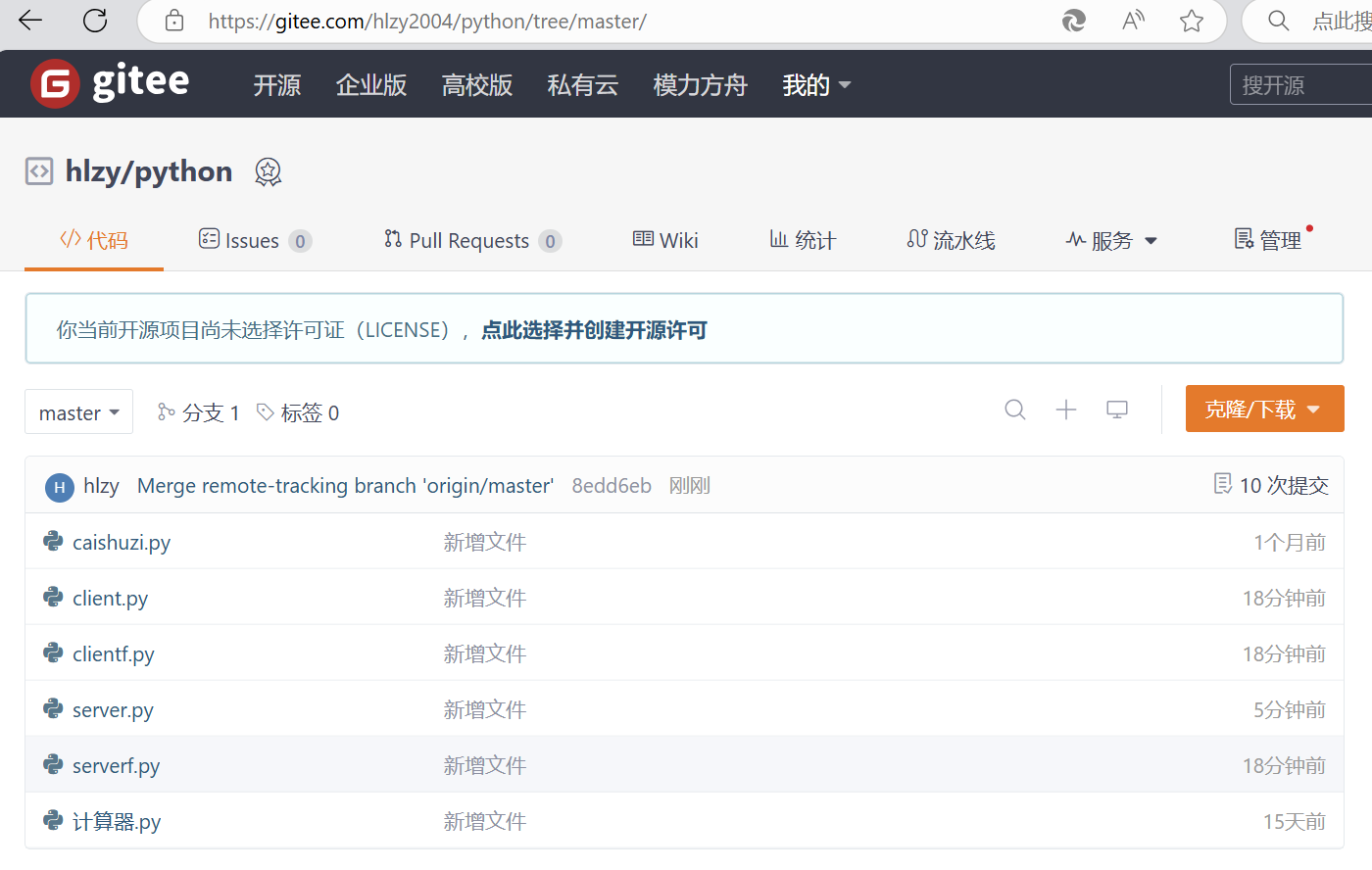Open file server.py
The width and height of the screenshot is (1372, 870).
click(113, 710)
